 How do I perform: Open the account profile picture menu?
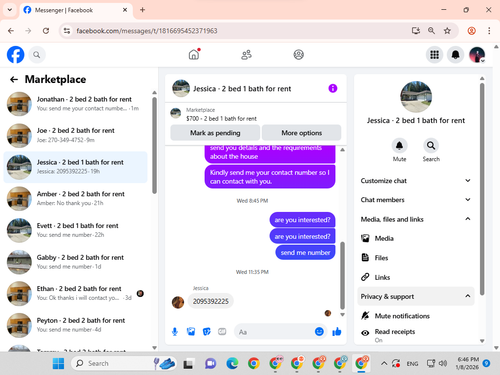coord(477,55)
